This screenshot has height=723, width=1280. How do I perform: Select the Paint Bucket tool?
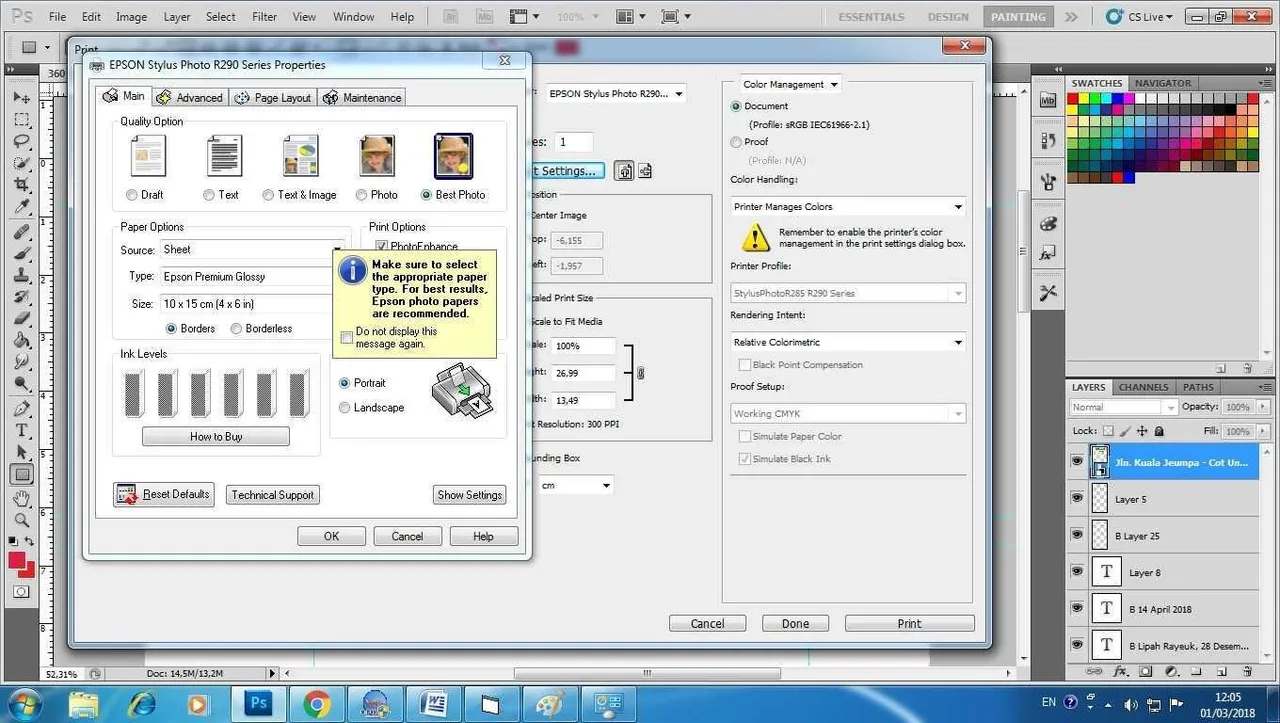point(21,339)
